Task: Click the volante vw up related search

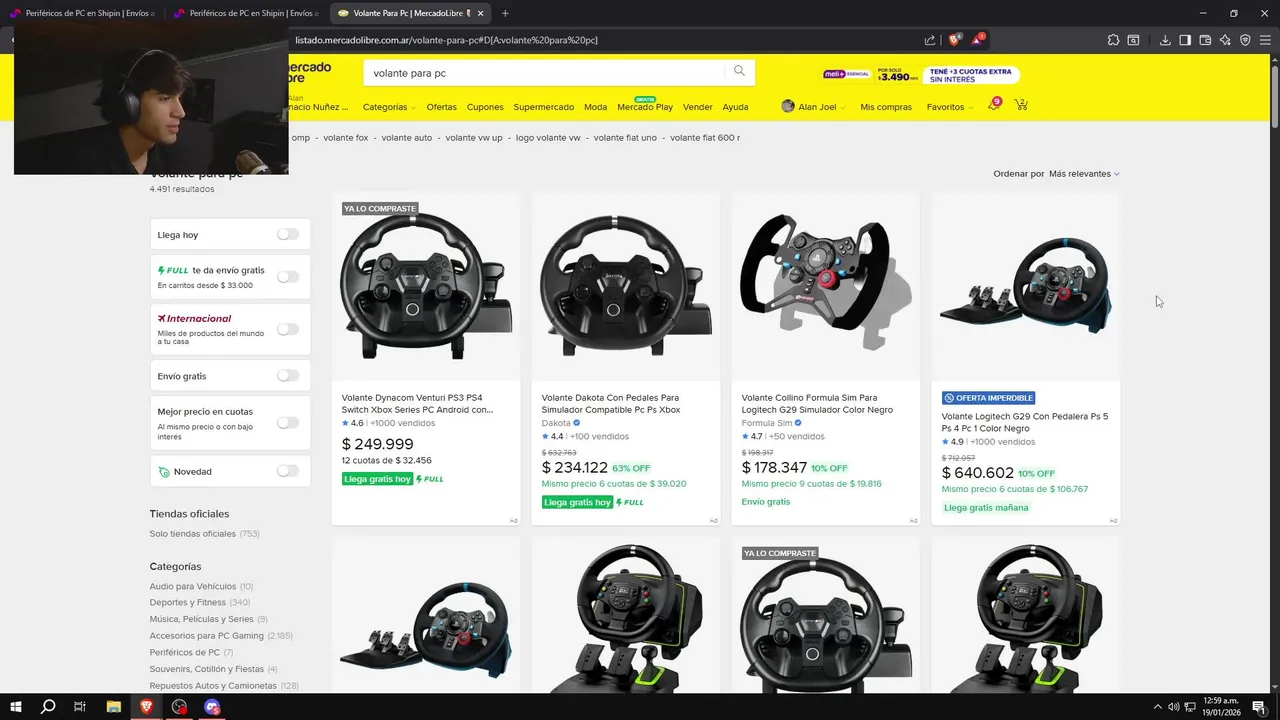Action: point(474,138)
